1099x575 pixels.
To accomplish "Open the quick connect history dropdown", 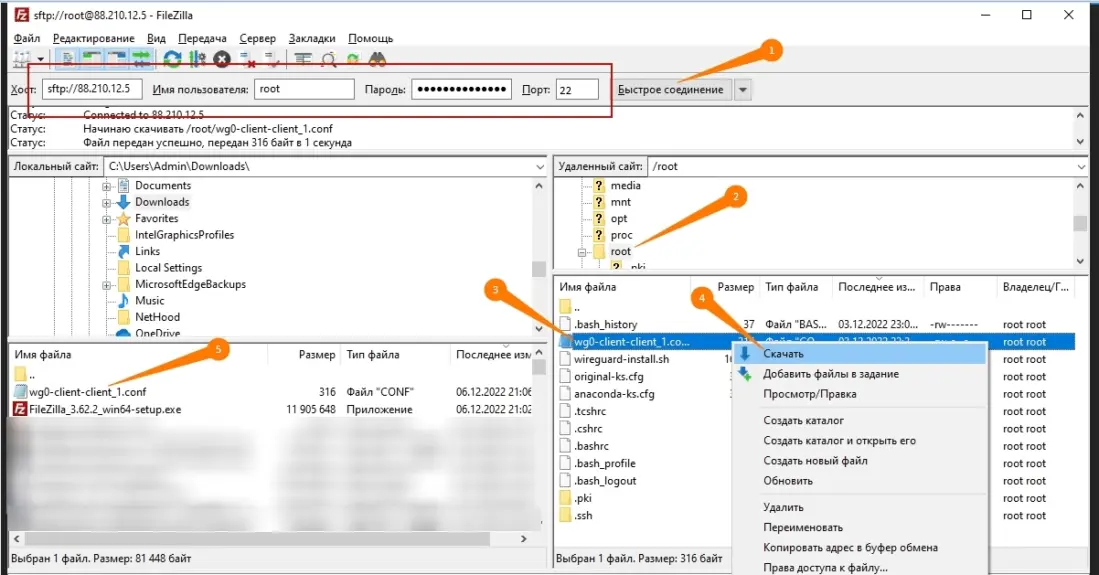I will point(742,90).
